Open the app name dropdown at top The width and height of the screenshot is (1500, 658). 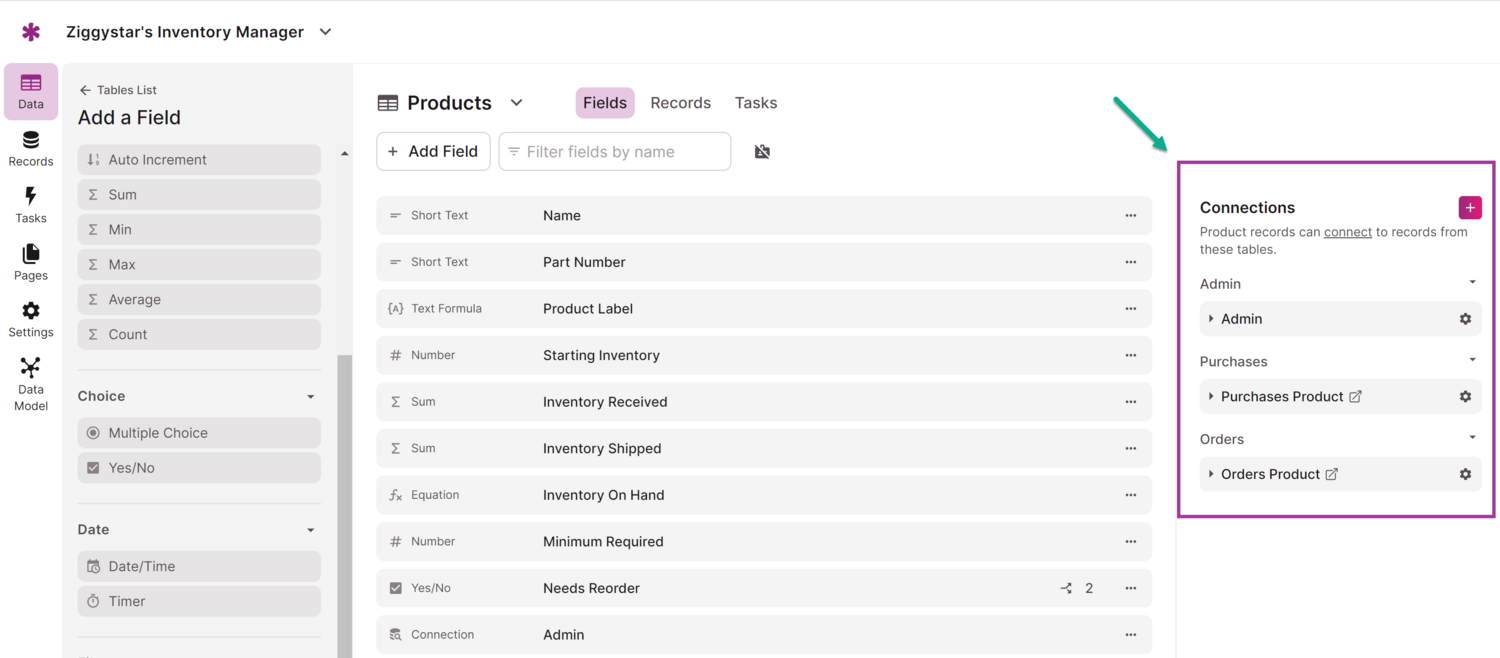325,32
